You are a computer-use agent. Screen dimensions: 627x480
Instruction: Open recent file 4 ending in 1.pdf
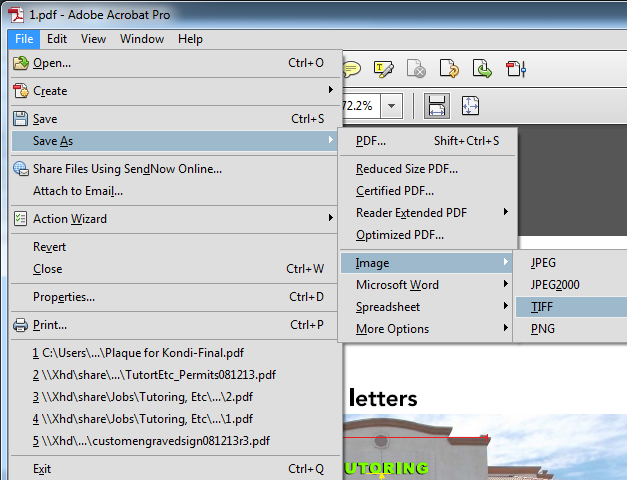click(x=174, y=419)
